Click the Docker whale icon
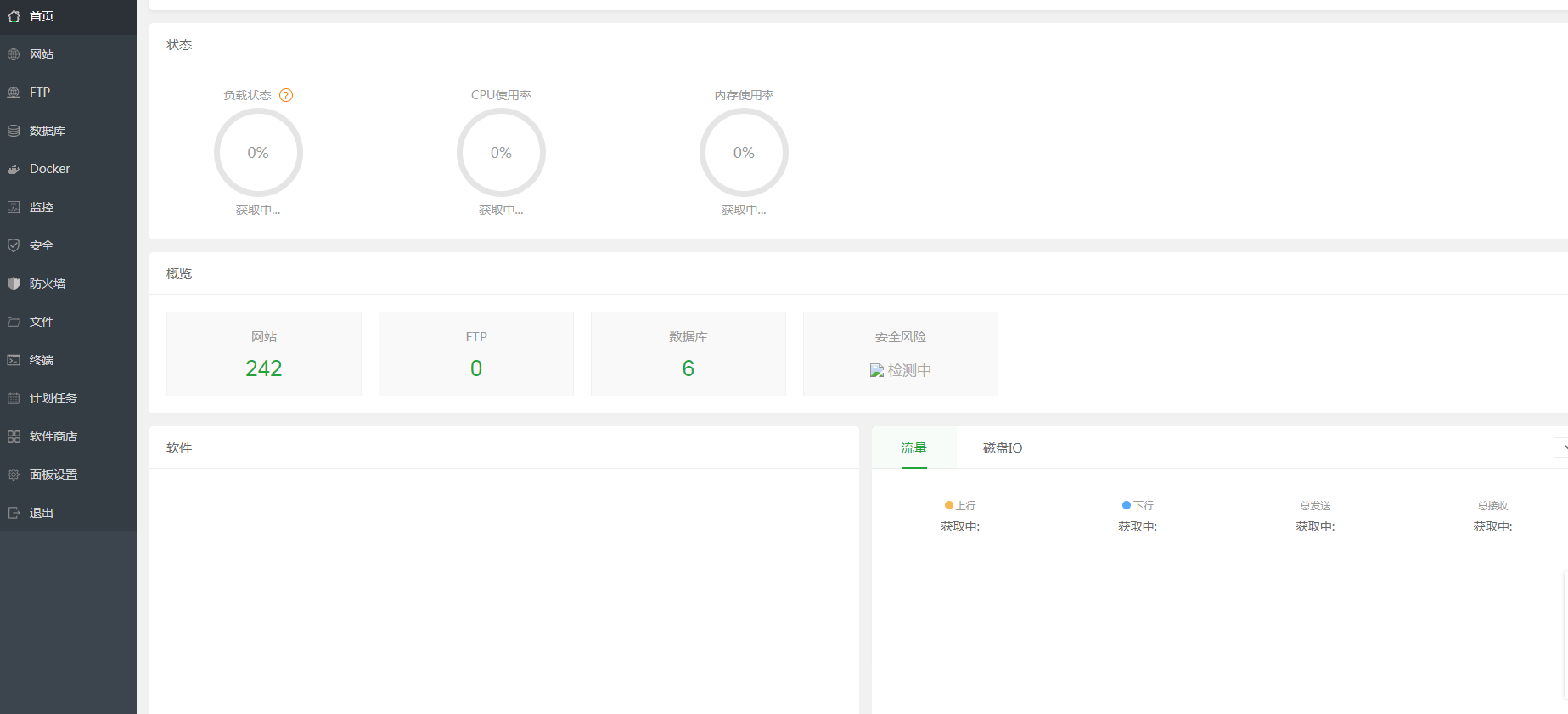 (14, 169)
